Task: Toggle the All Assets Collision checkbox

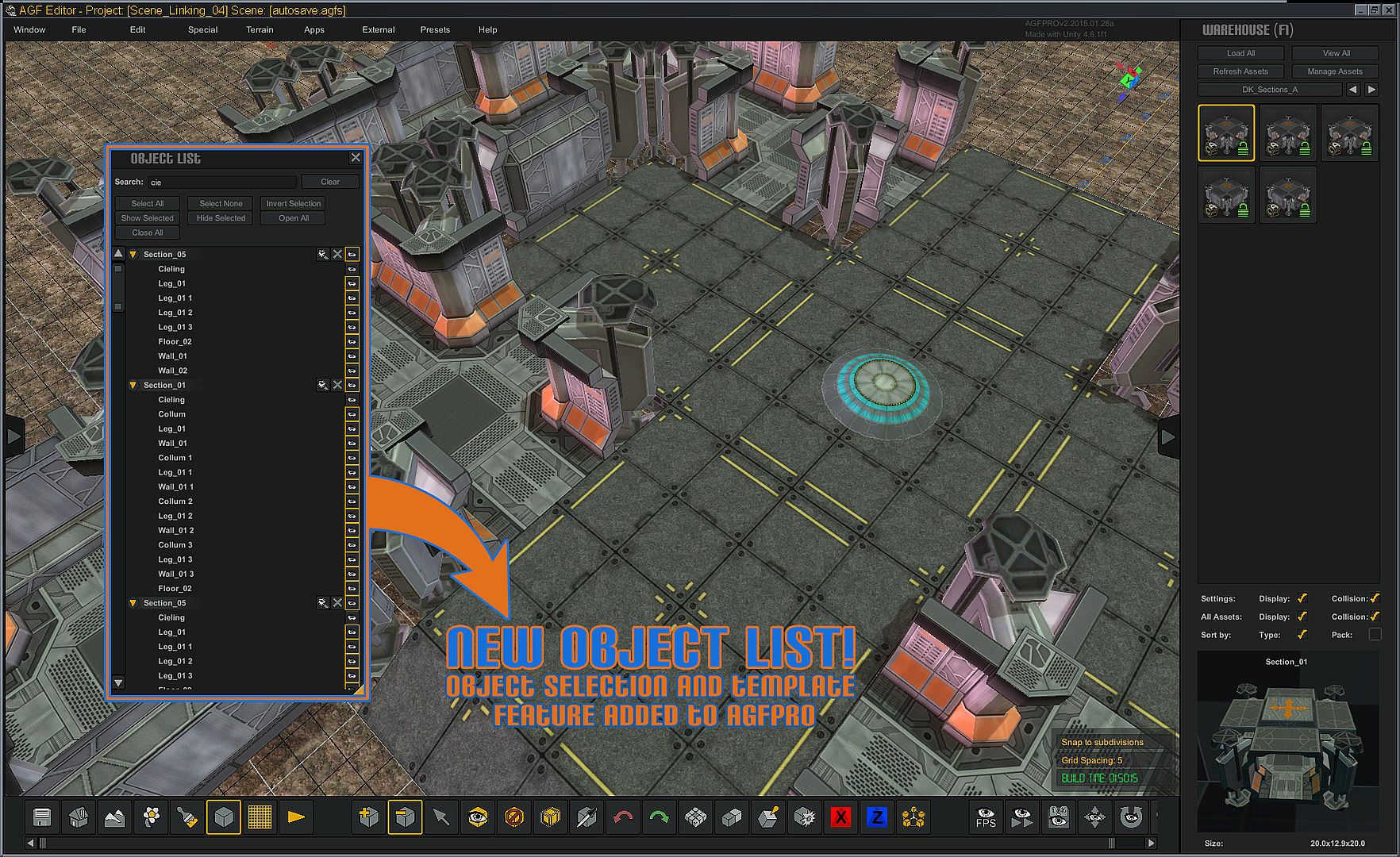Action: 1375,617
